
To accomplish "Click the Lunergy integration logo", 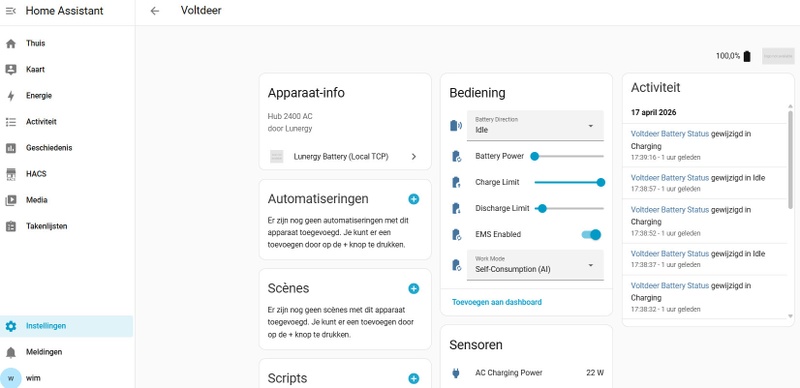I will coord(276,157).
